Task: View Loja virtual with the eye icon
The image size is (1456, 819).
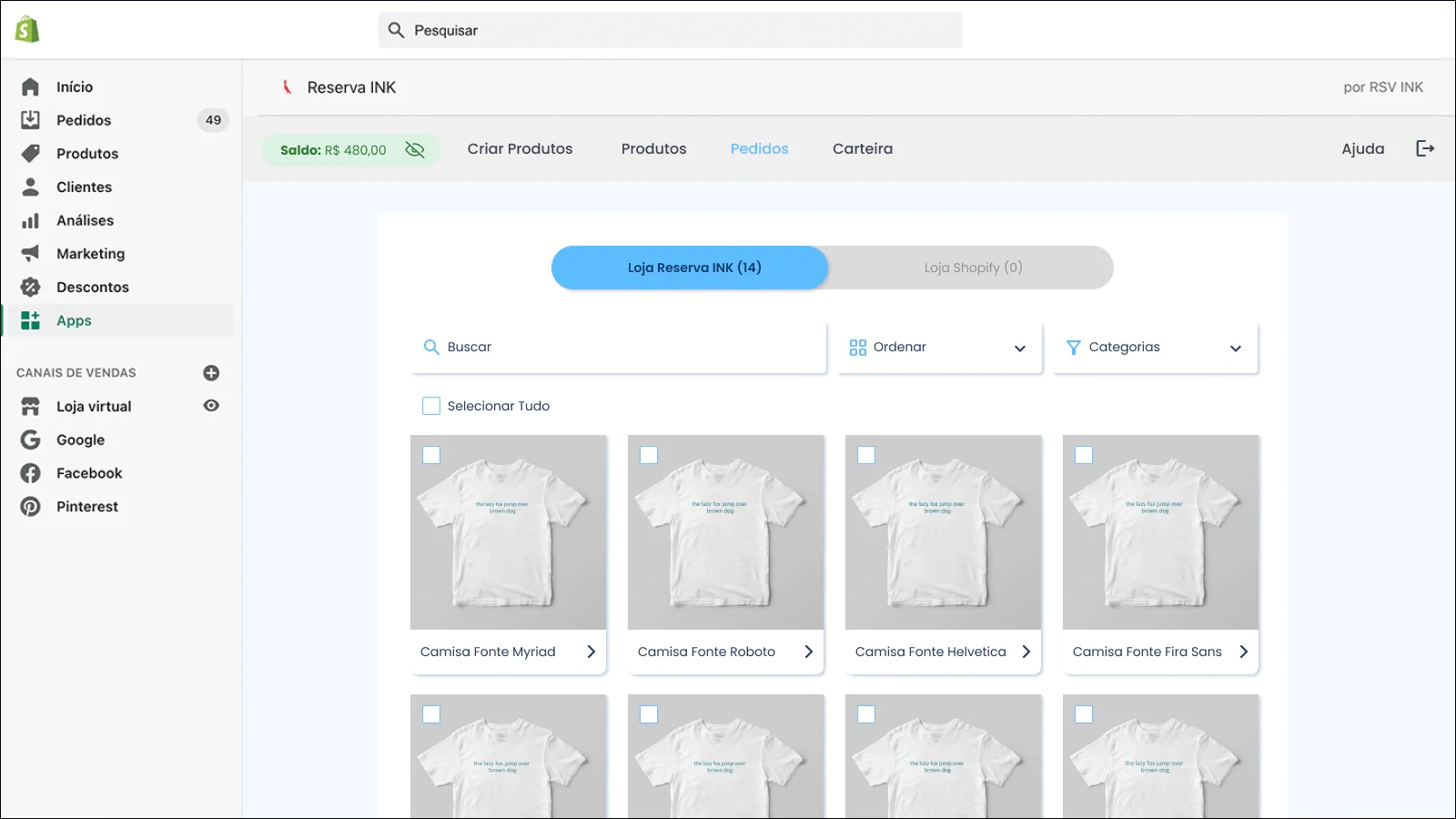Action: tap(211, 406)
